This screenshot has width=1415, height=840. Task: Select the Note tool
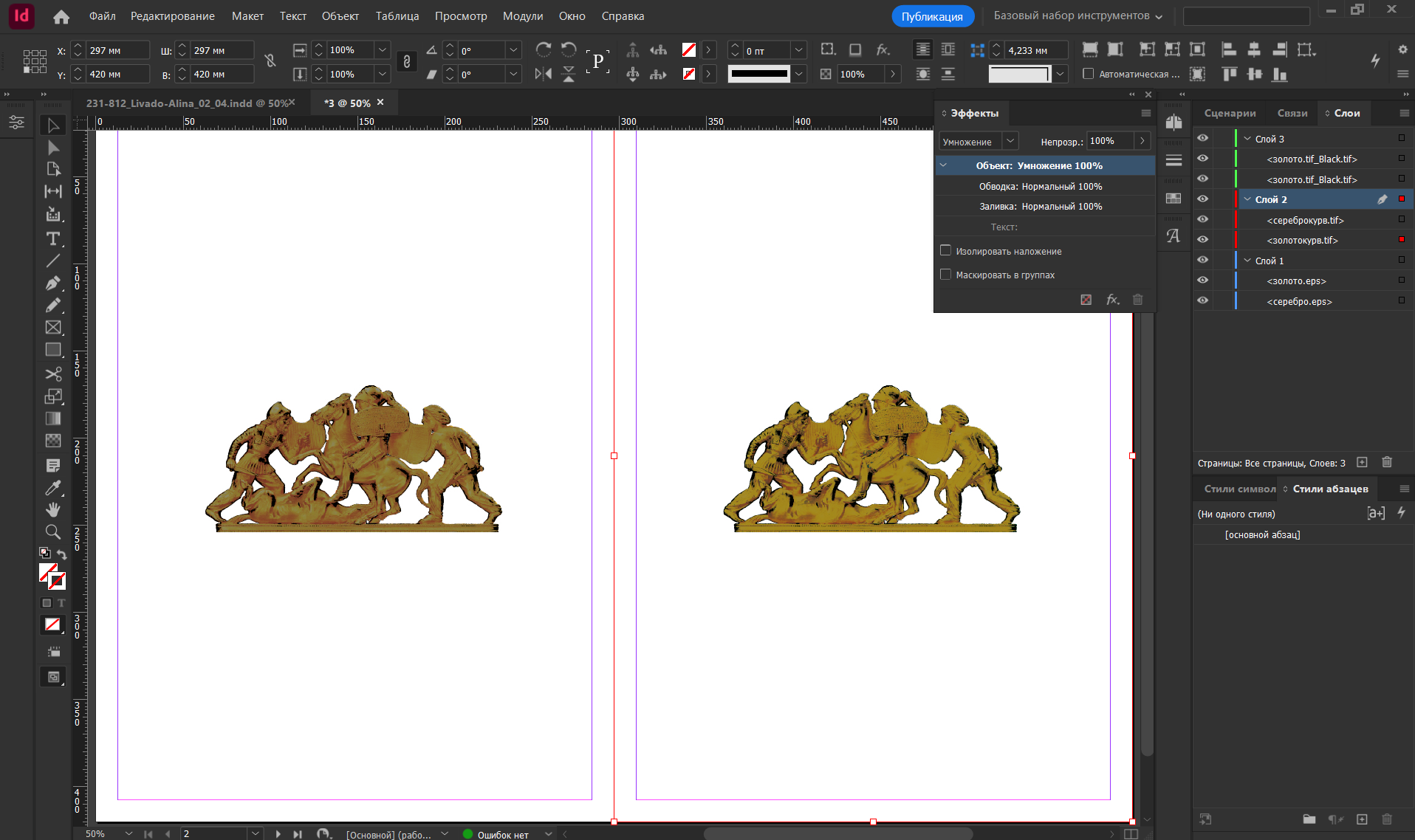[53, 466]
